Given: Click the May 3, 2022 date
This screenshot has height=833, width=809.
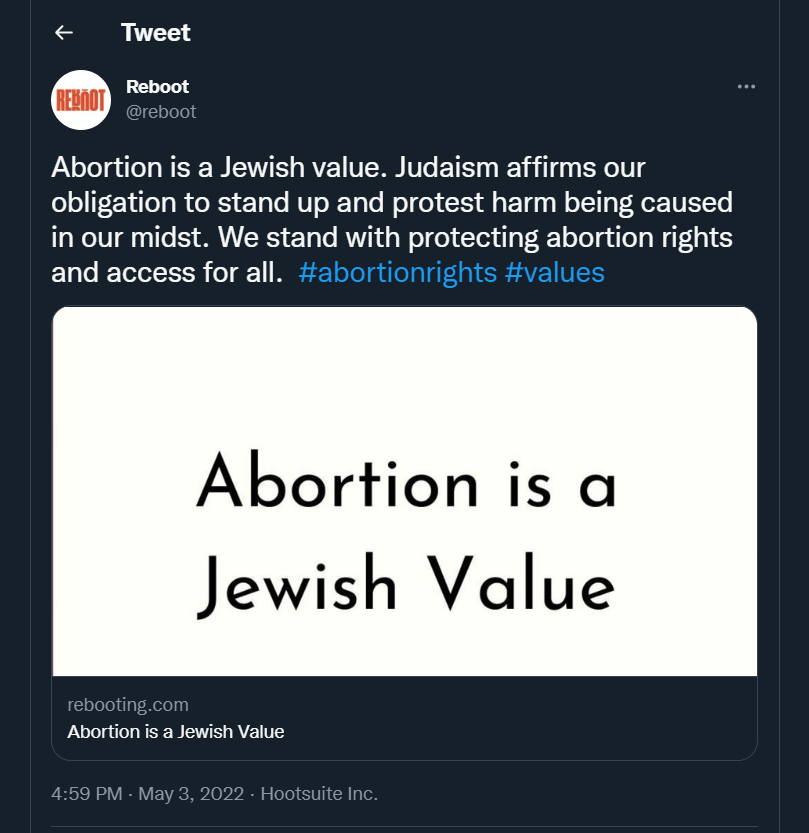Looking at the screenshot, I should click(x=190, y=794).
